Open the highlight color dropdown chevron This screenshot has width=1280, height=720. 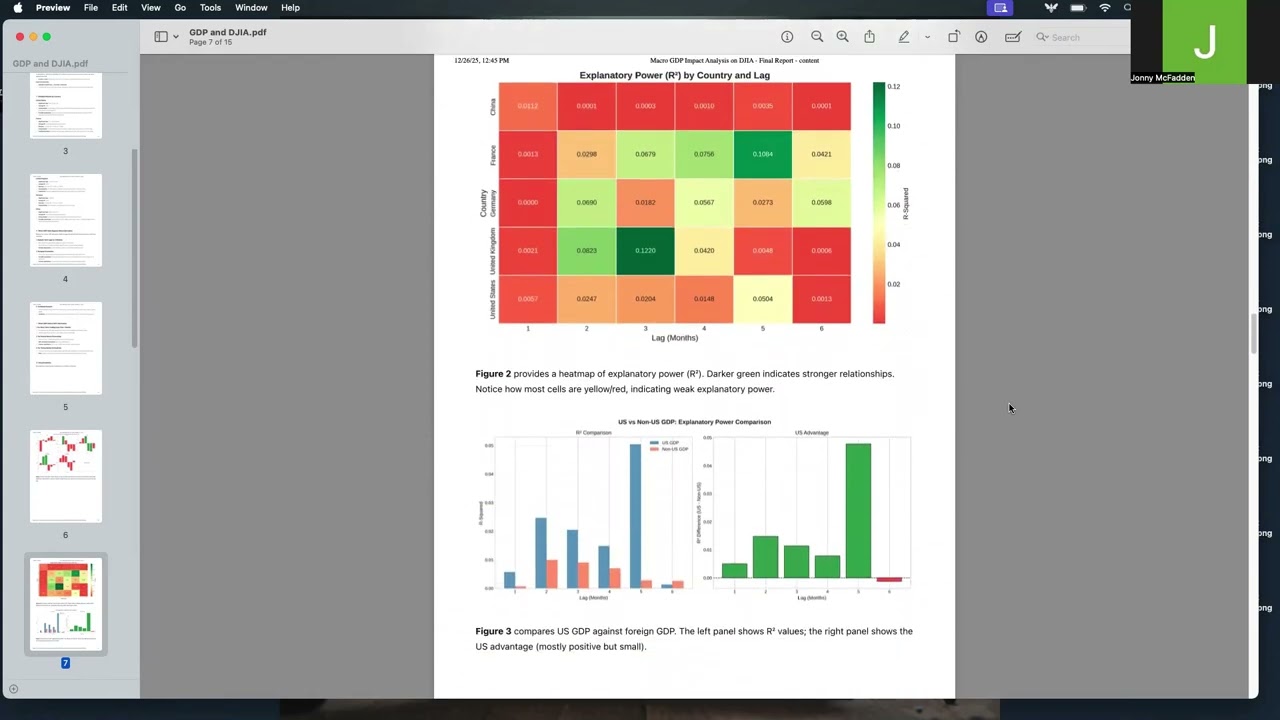(x=927, y=37)
